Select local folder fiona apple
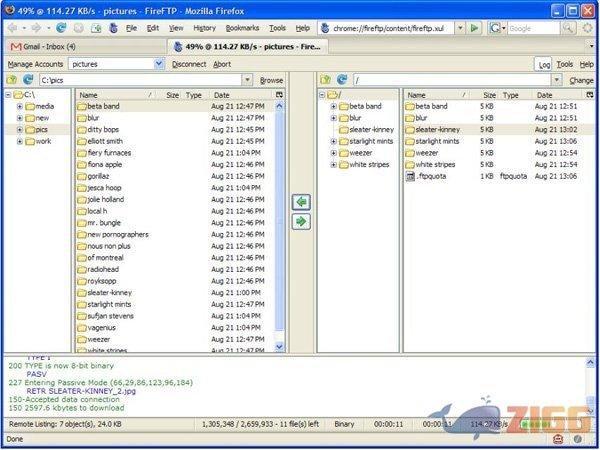The height and width of the screenshot is (450, 600). pyautogui.click(x=175, y=165)
